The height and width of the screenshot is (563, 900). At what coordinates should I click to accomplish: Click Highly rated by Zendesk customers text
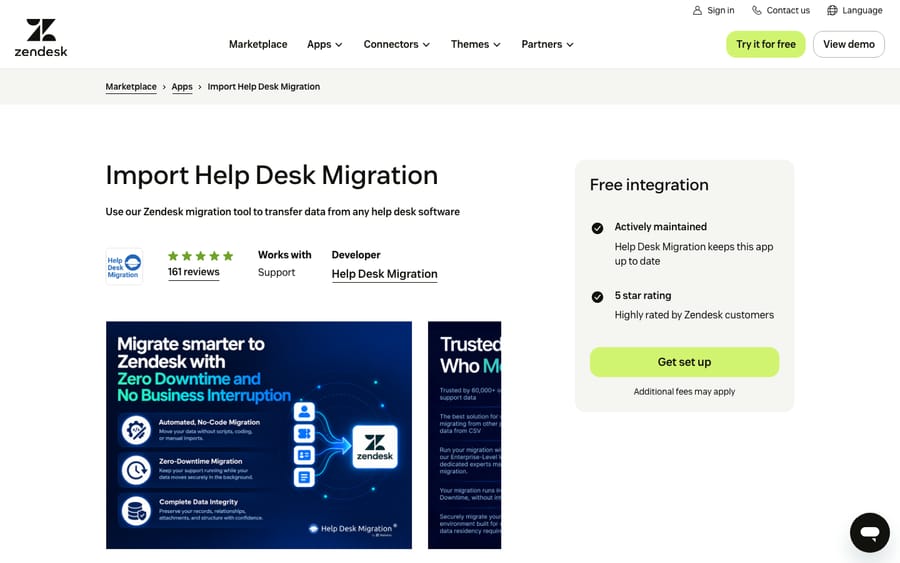click(694, 315)
